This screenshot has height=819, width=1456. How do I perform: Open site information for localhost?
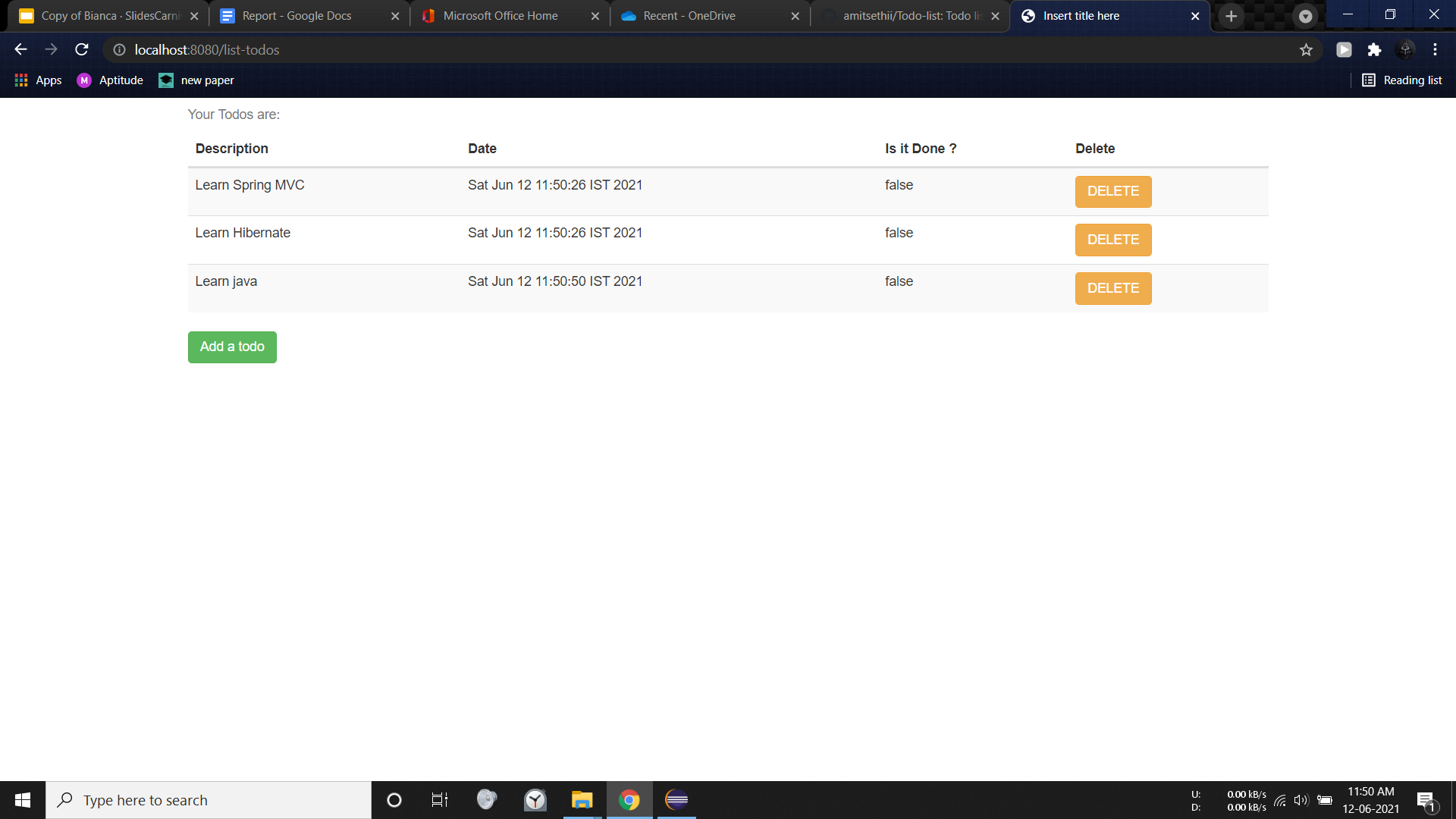point(118,49)
